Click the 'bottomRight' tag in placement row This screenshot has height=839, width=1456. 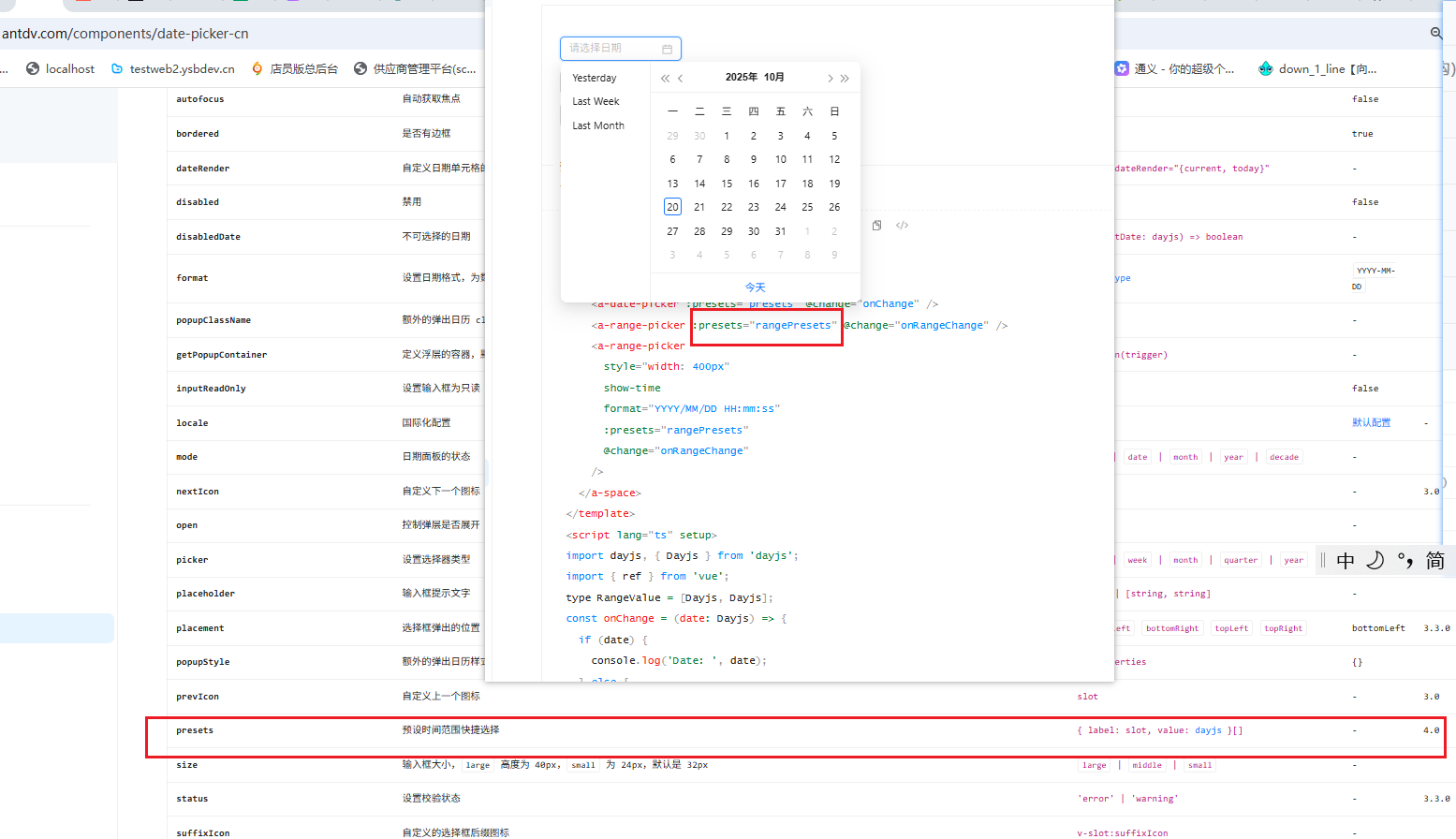click(x=1172, y=628)
